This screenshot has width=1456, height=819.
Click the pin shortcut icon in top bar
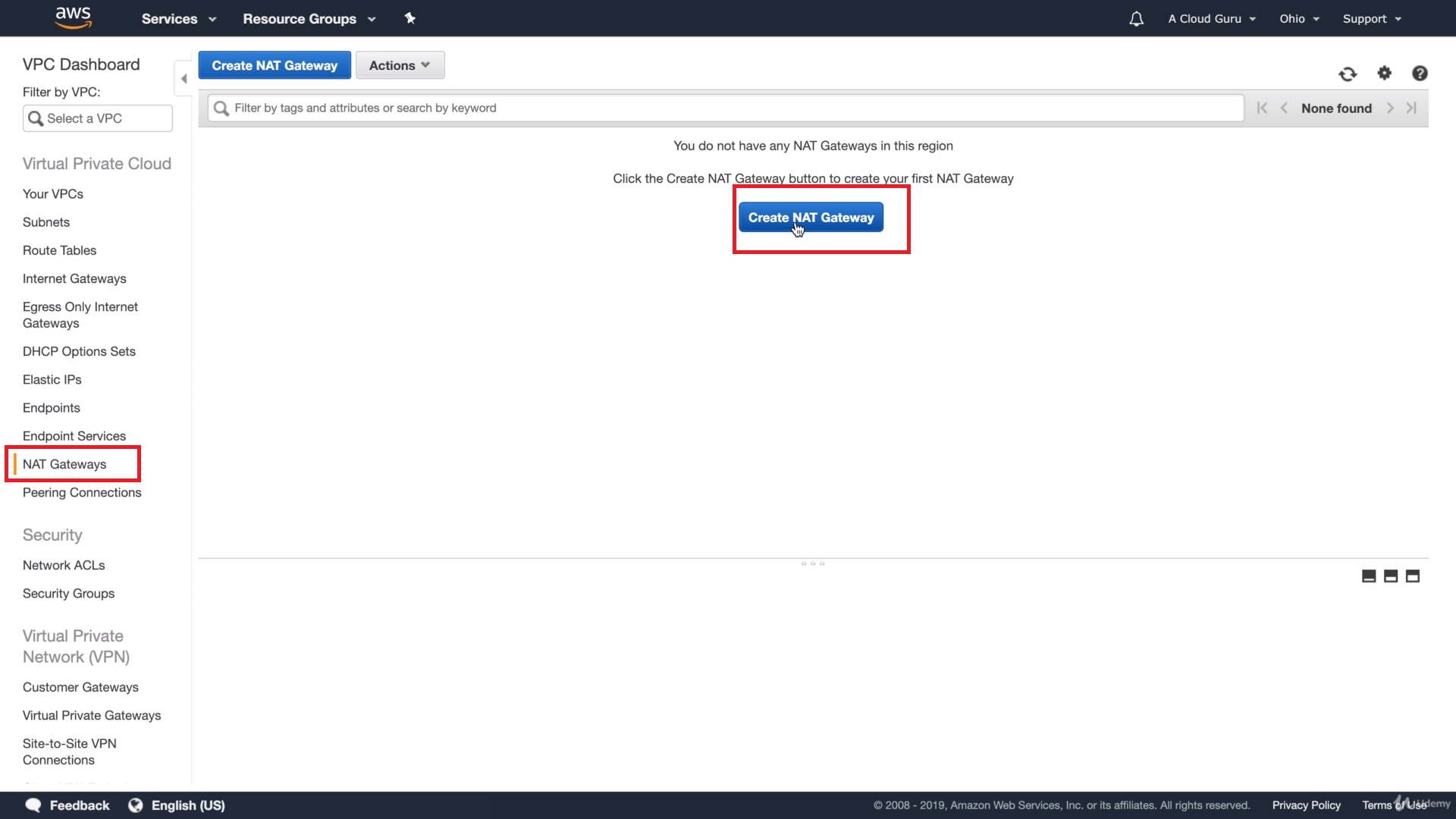coord(409,18)
